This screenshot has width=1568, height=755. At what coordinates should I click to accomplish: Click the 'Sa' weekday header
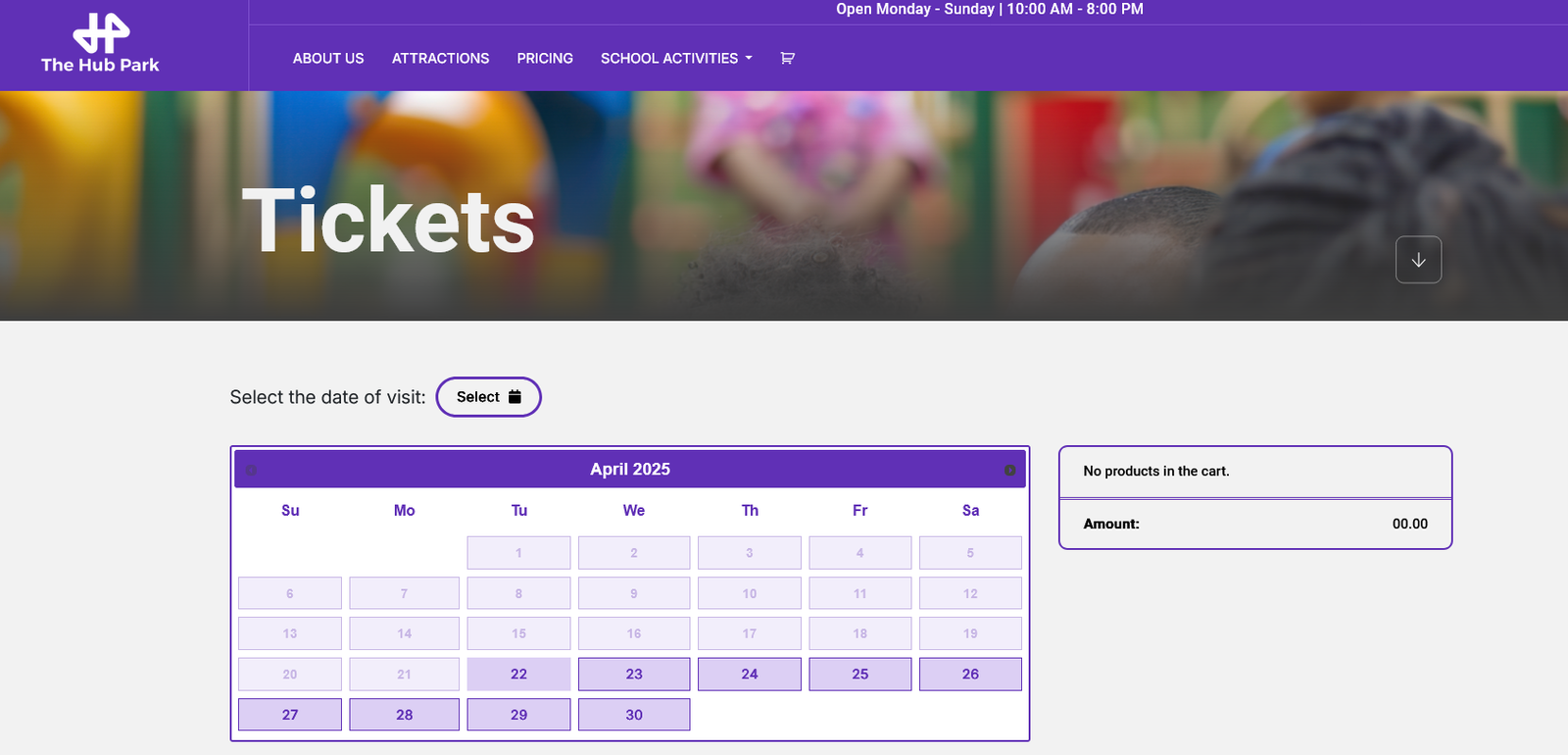[x=970, y=511]
